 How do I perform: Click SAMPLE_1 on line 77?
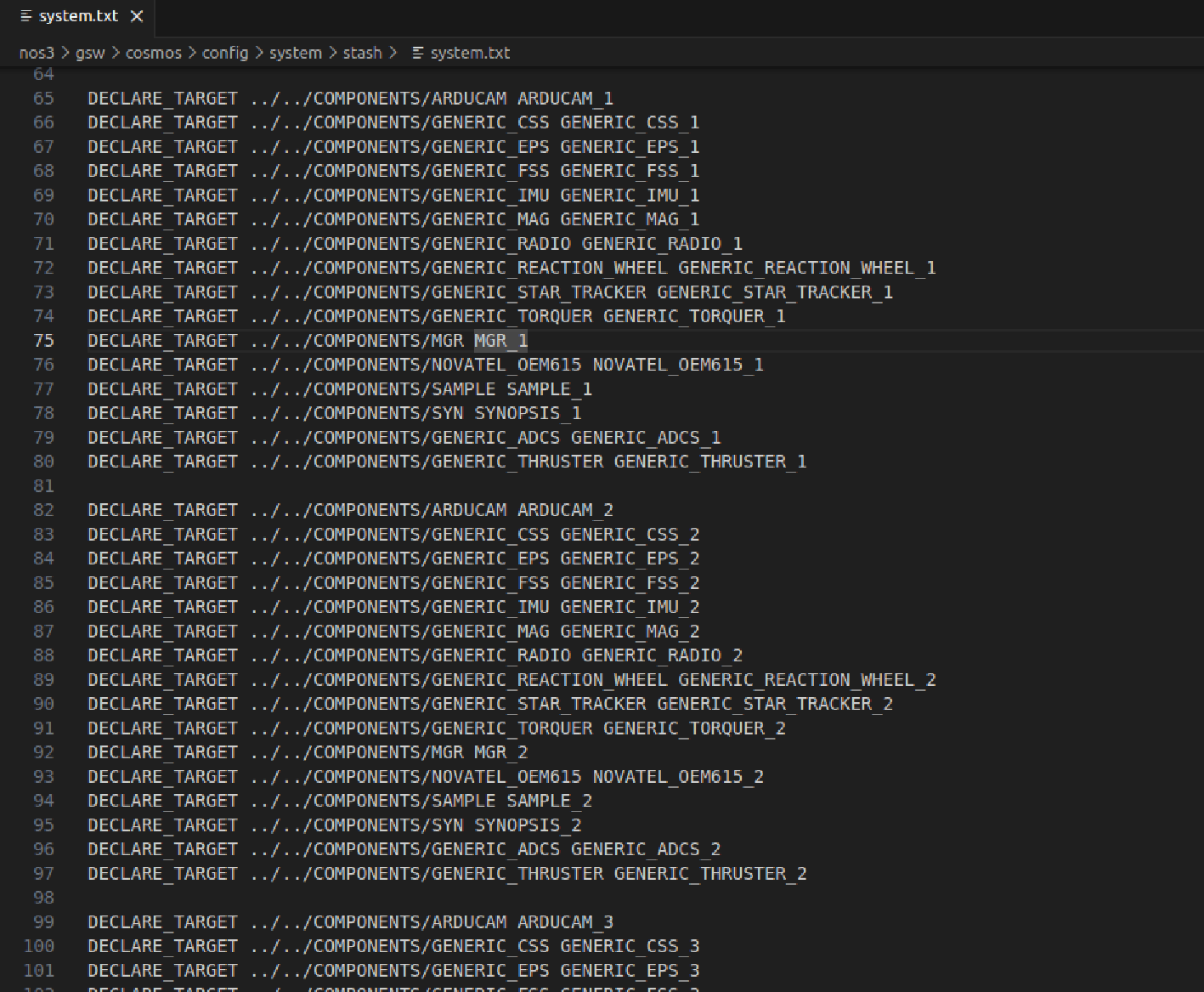pos(549,389)
